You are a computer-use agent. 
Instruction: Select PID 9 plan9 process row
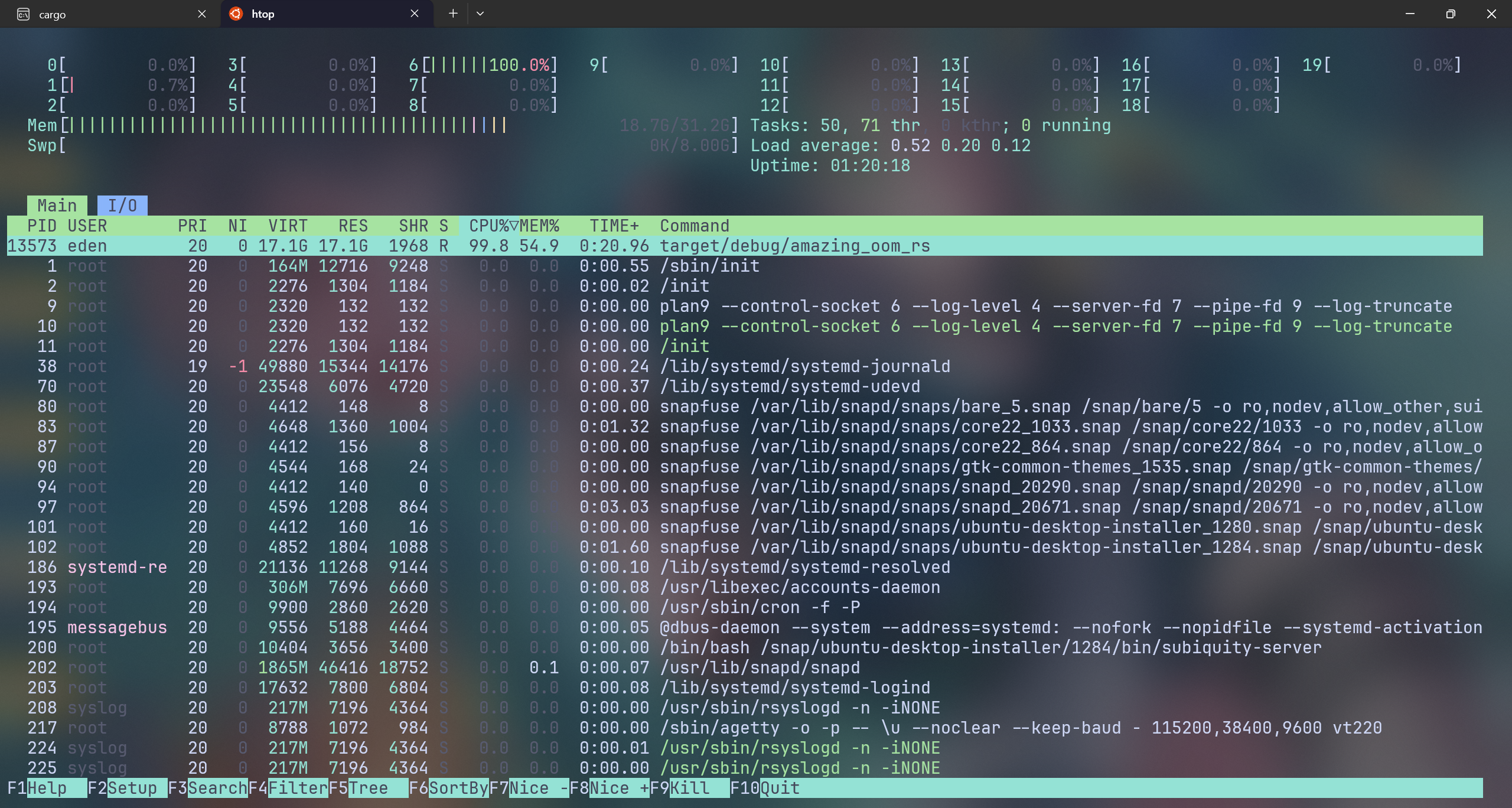[745, 306]
